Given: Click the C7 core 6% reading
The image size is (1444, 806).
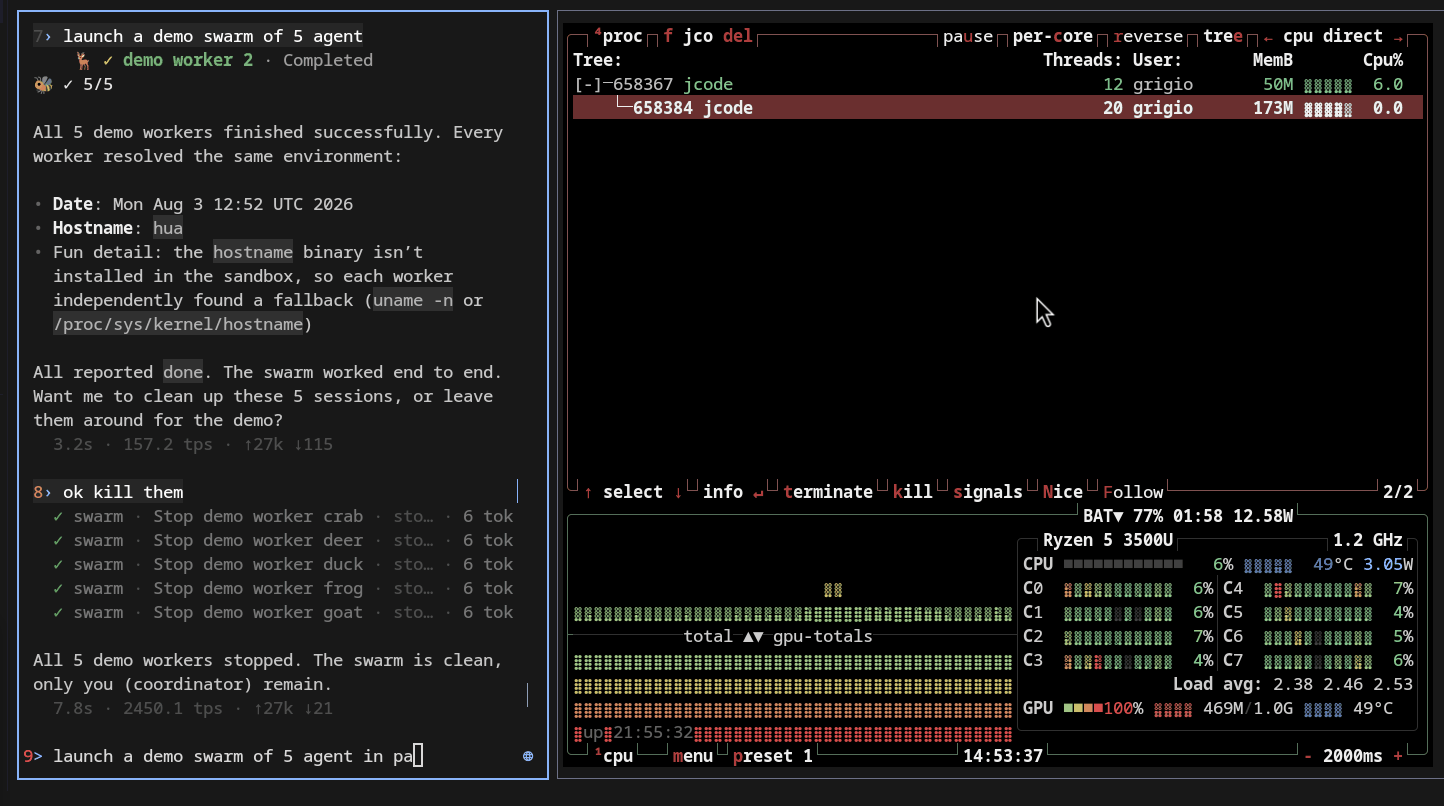Looking at the screenshot, I should point(1403,660).
